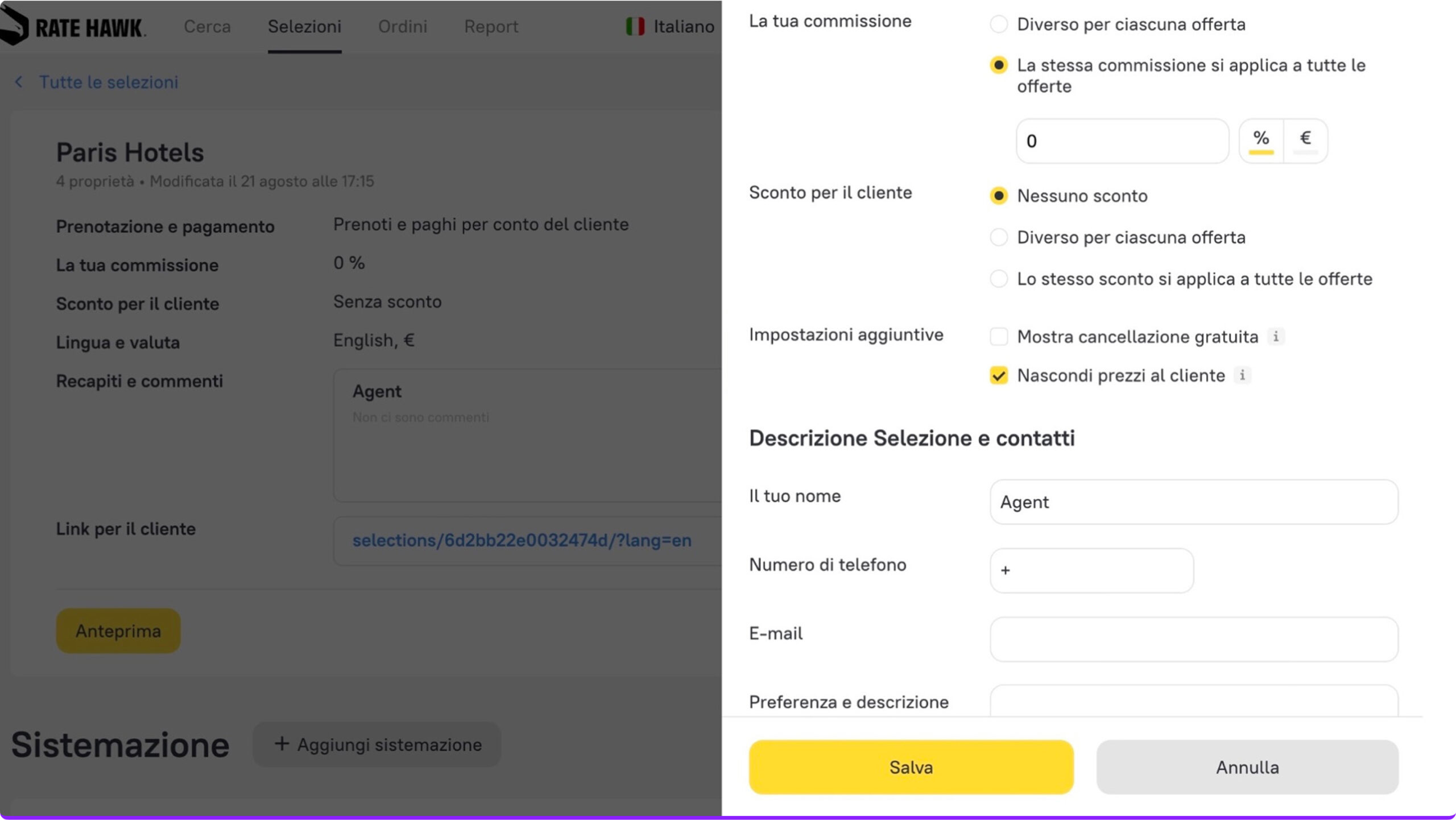Viewport: 1456px width, 820px height.
Task: Enable Mostra cancellazione gratuita checkbox
Action: tap(999, 337)
